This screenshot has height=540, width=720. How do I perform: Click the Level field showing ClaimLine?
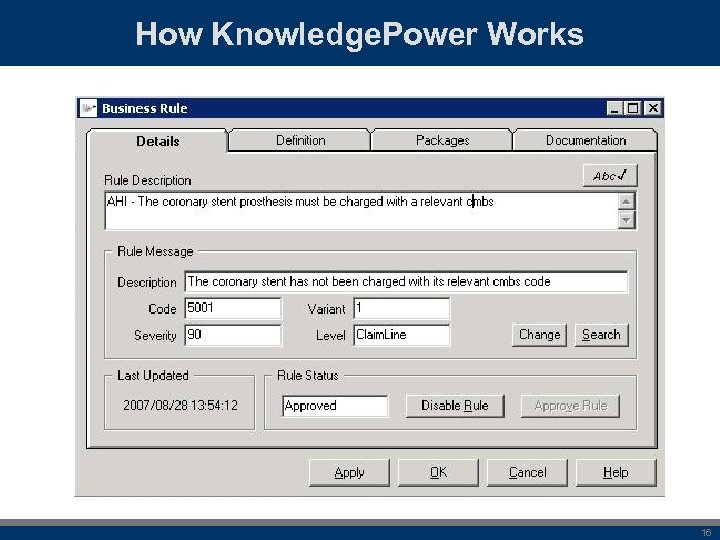402,335
